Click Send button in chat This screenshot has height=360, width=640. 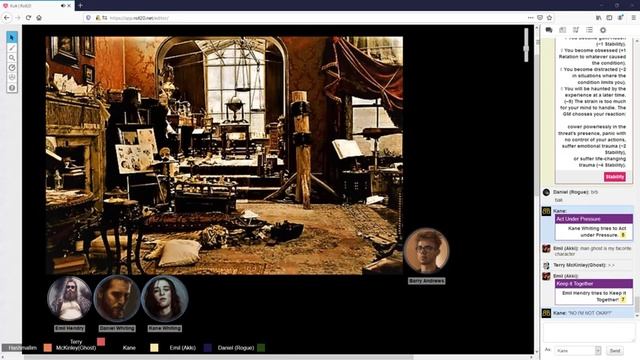[615, 351]
